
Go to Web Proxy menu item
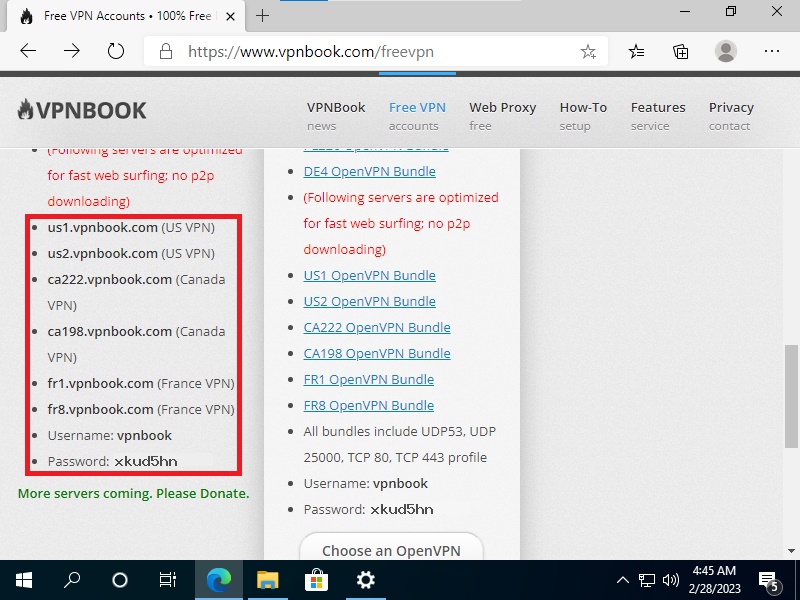coord(502,115)
